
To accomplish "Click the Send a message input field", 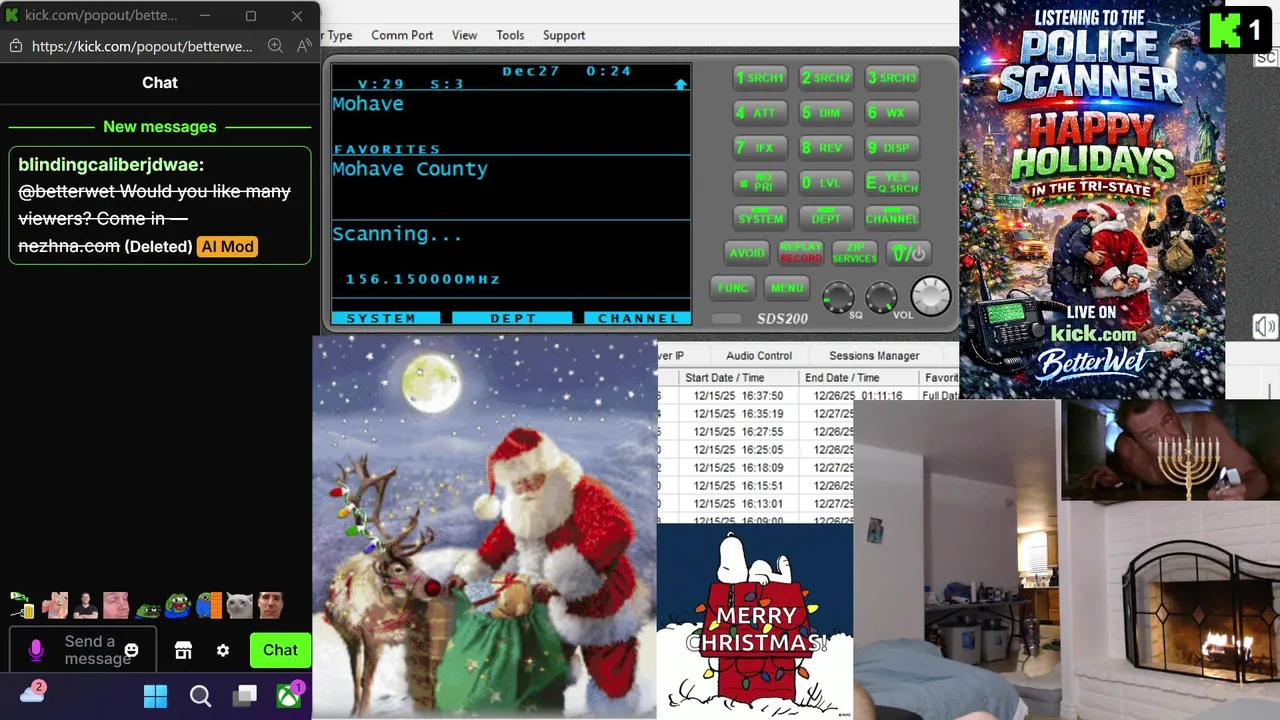I will coord(82,650).
